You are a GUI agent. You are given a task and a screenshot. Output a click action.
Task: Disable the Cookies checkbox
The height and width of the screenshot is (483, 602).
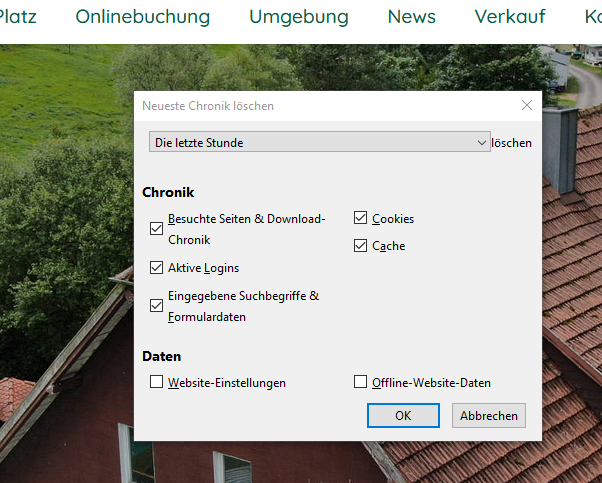coord(361,219)
